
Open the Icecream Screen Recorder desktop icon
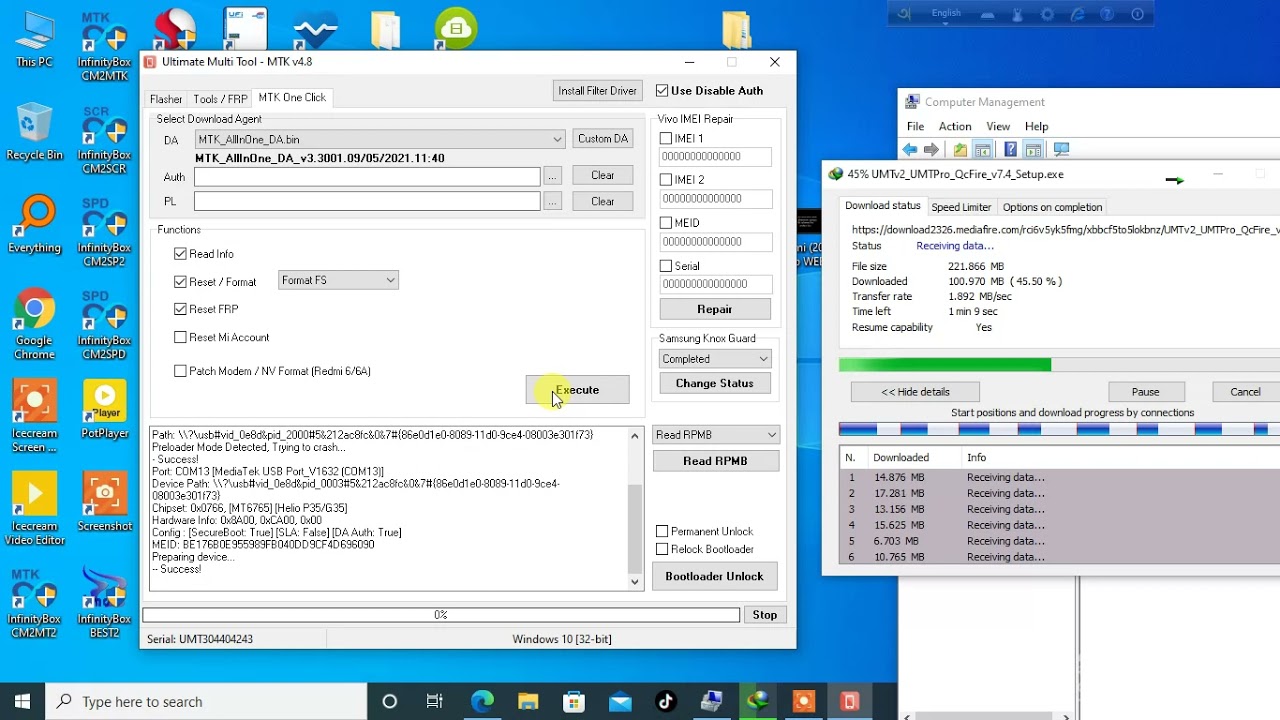click(x=34, y=417)
